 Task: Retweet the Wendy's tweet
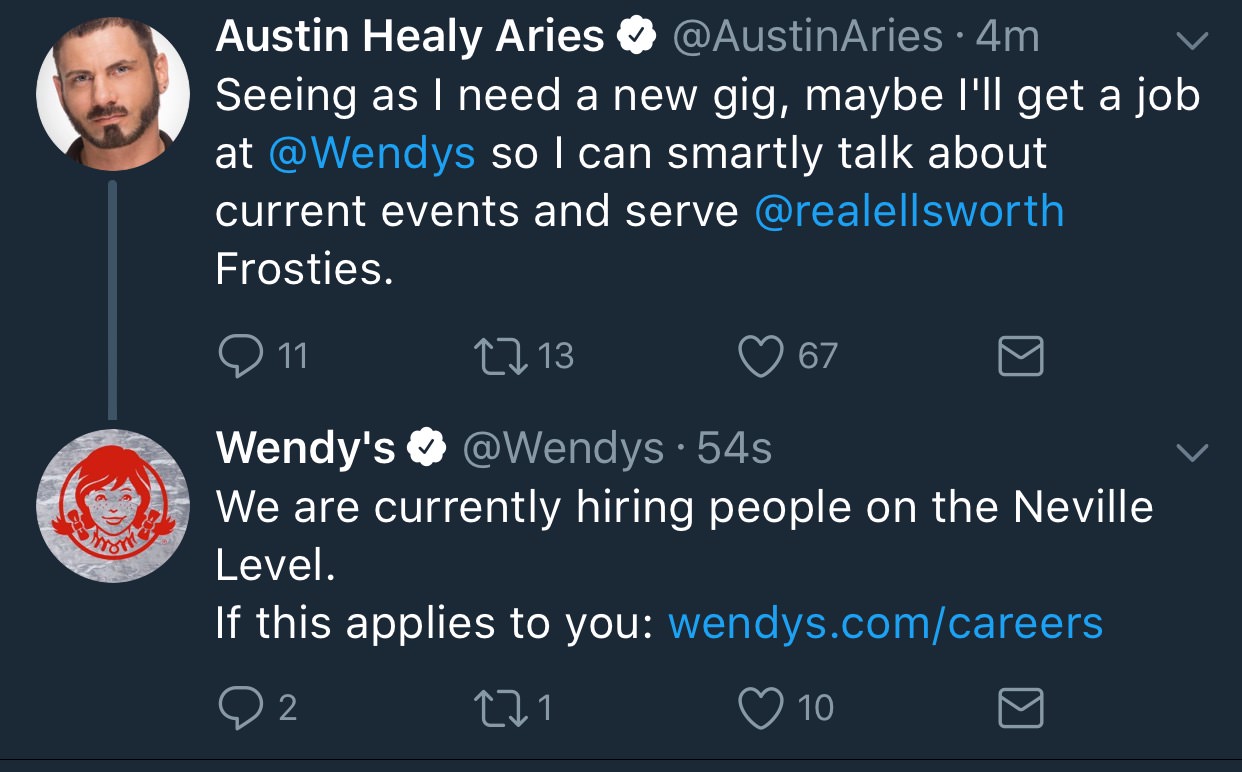pyautogui.click(x=499, y=708)
